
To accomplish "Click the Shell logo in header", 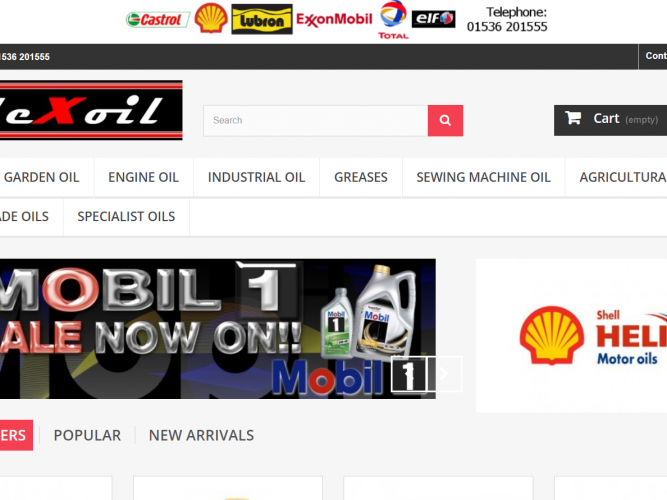I will pos(211,18).
